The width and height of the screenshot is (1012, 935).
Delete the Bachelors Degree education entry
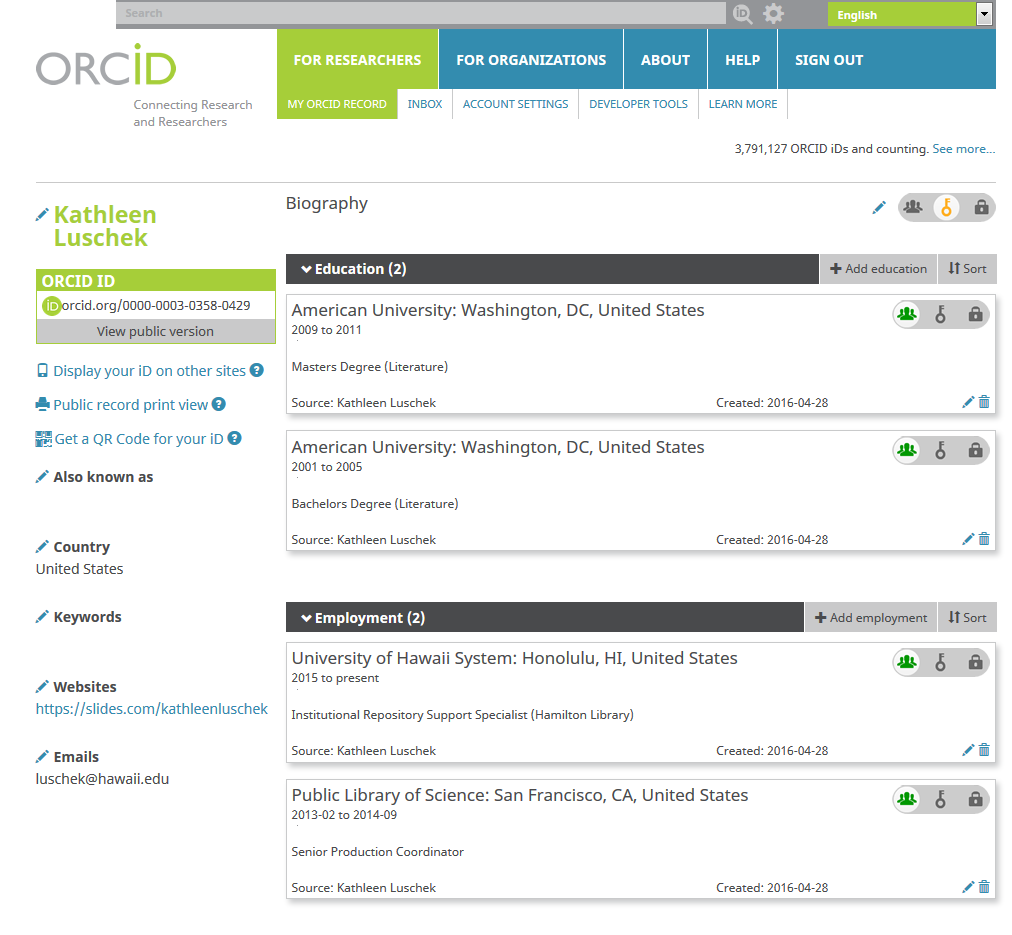point(984,539)
